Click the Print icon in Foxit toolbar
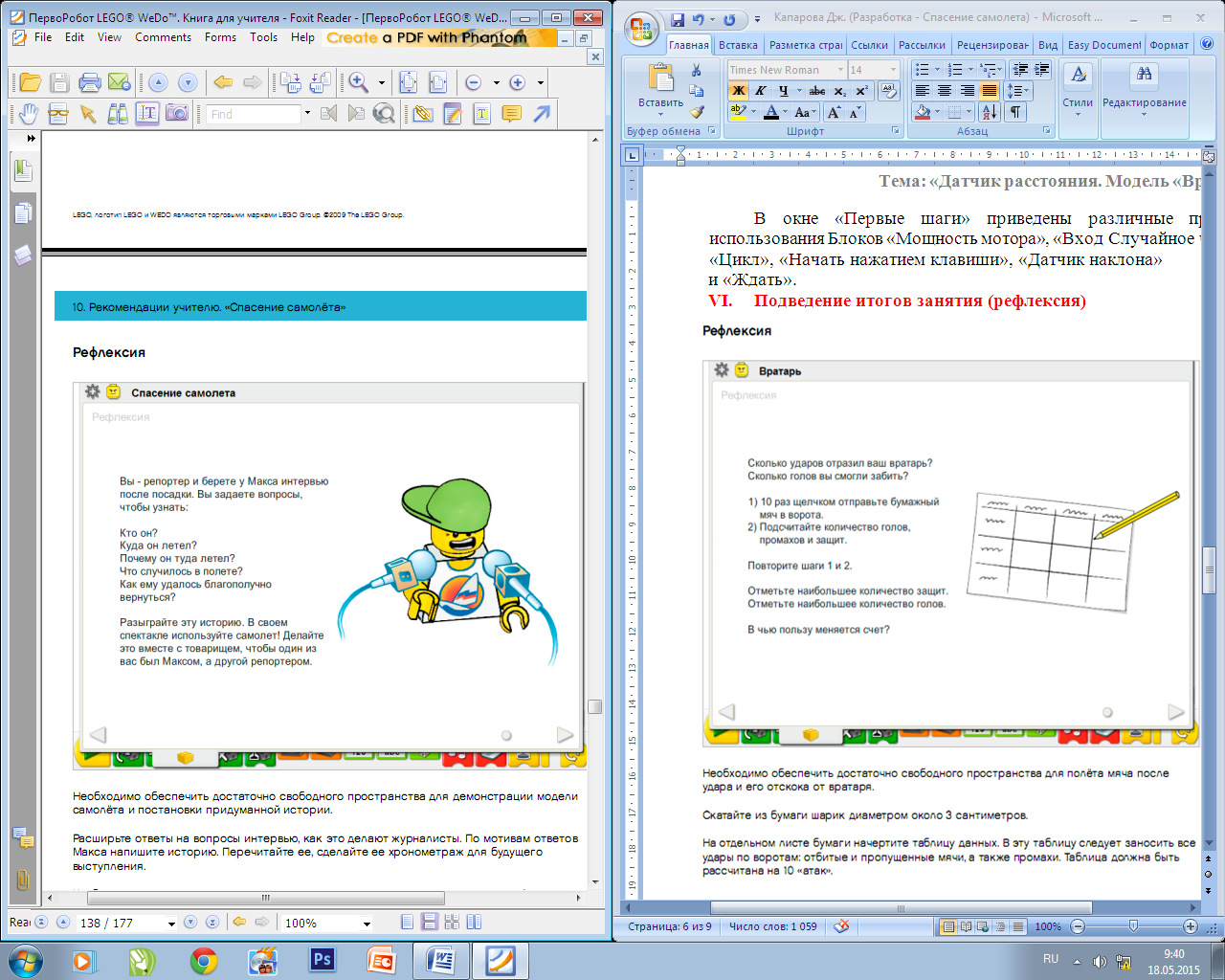The width and height of the screenshot is (1225, 980). [90, 82]
